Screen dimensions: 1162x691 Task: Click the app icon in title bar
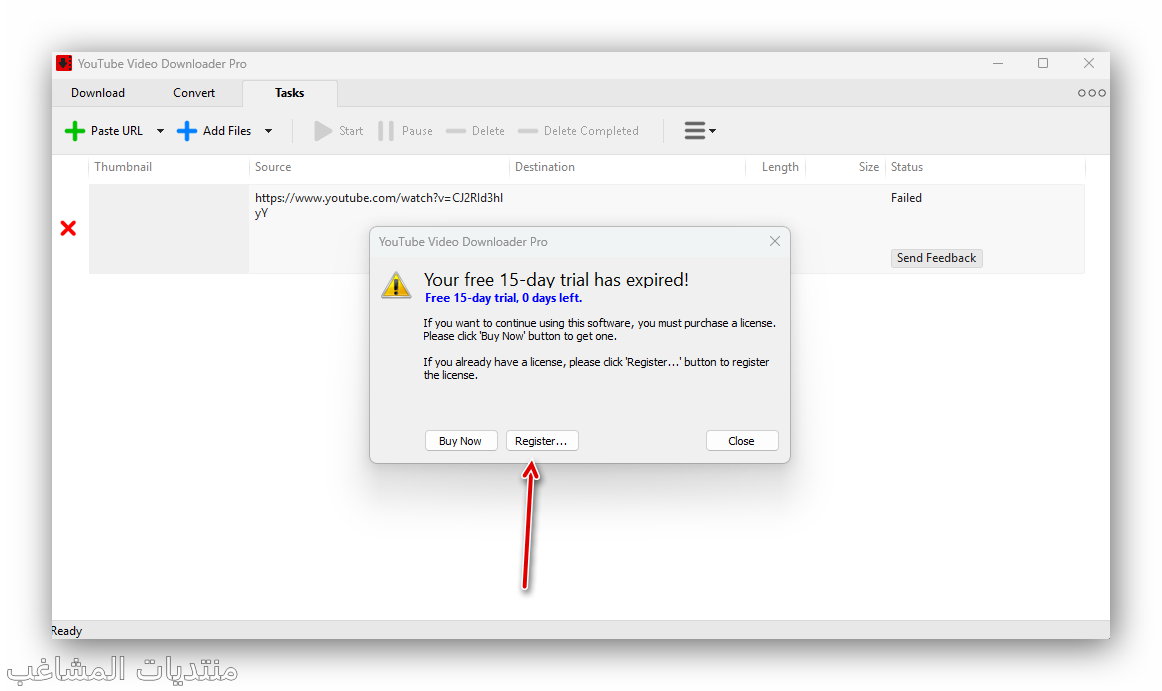(64, 64)
